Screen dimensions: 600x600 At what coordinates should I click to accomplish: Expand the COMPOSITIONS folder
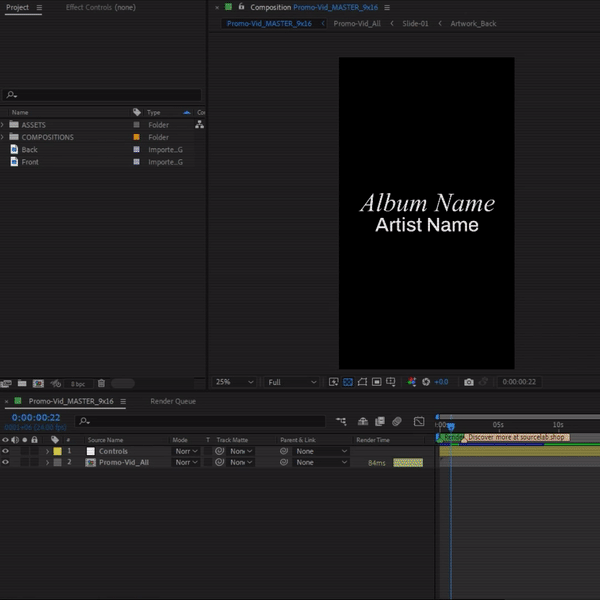pyautogui.click(x=4, y=137)
